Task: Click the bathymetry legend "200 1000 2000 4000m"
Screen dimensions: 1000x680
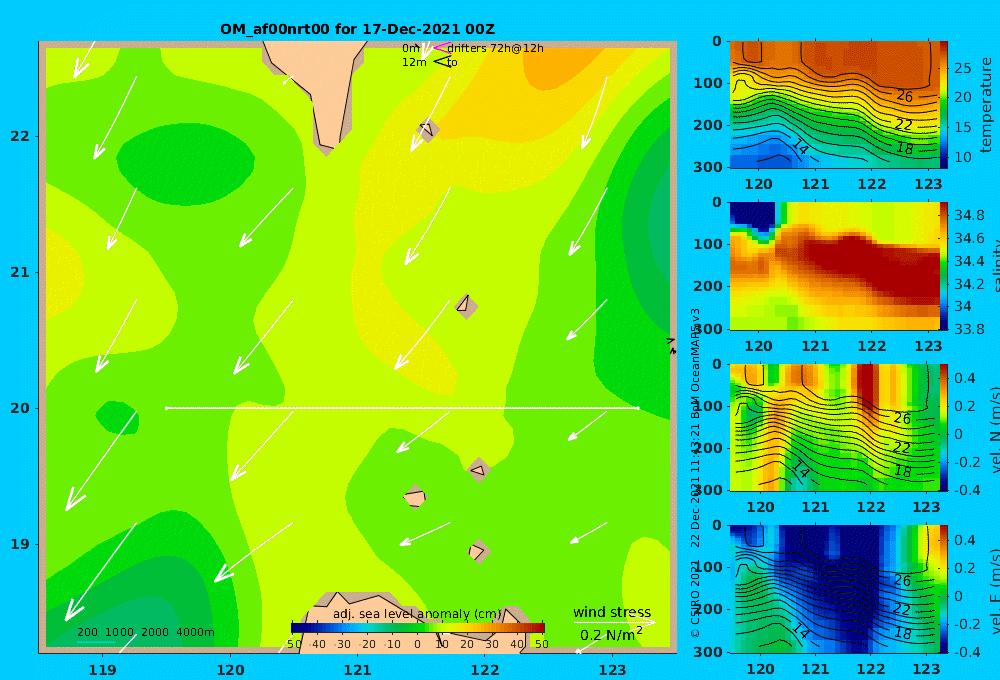Action: (x=145, y=632)
